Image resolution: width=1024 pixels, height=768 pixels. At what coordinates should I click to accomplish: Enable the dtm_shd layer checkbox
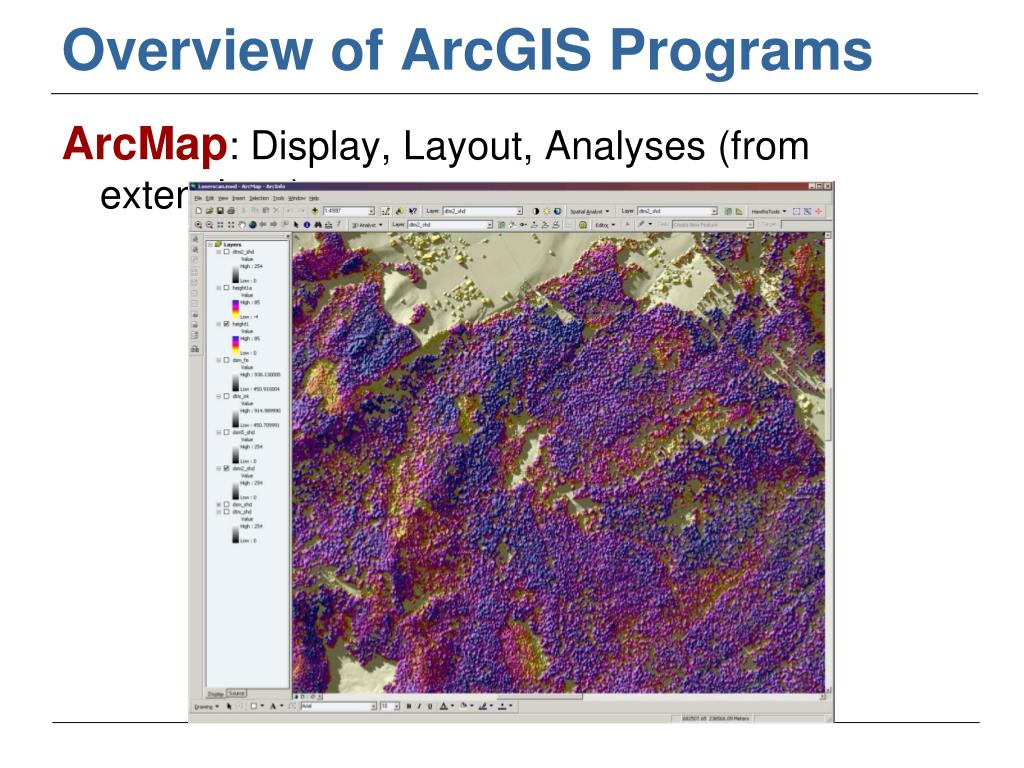227,512
